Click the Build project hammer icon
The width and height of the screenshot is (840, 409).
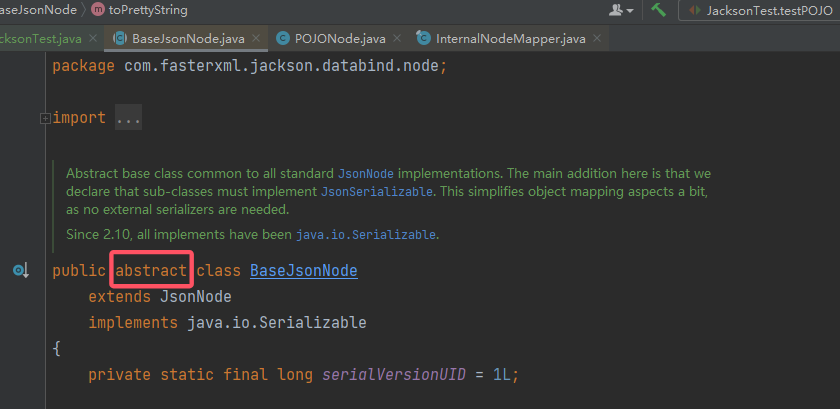(x=658, y=10)
